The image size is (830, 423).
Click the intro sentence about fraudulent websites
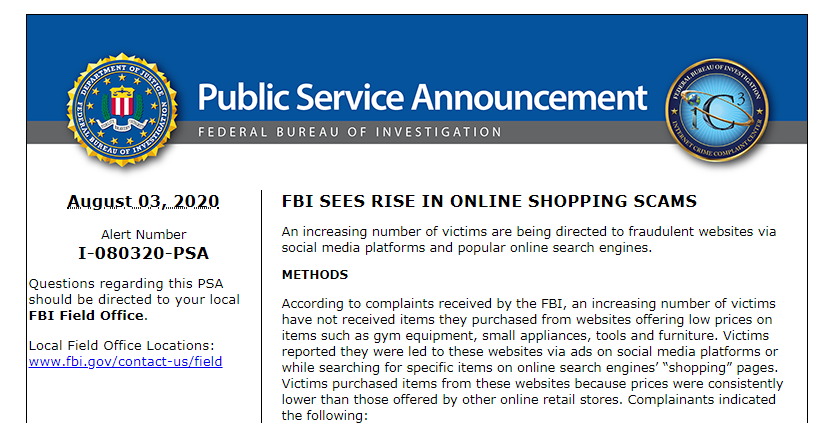click(x=529, y=240)
